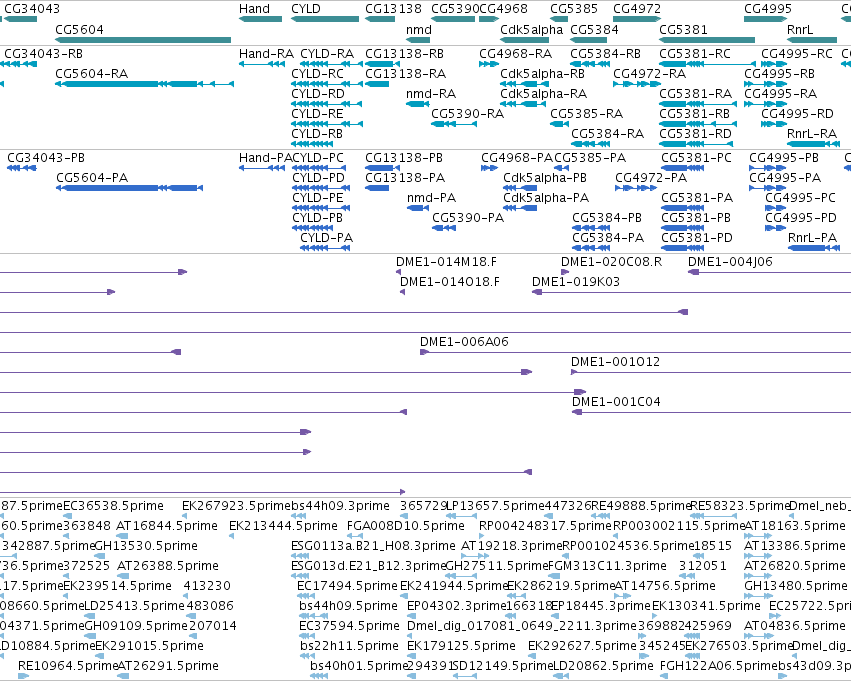Click the CG5604-RA transcript label
Screen dimensions: 851x681
(92, 73)
